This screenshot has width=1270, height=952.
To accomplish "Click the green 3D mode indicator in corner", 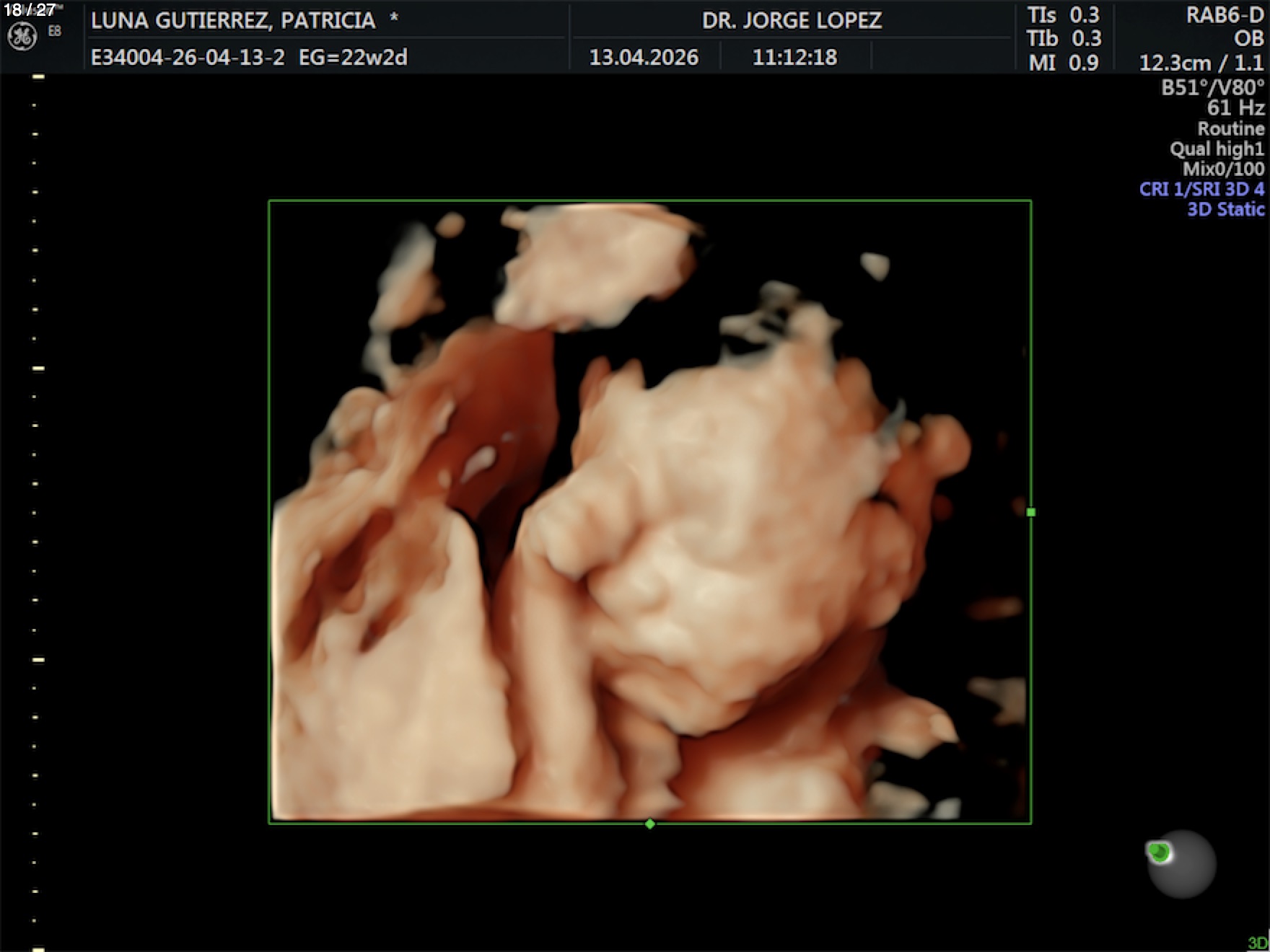I will 1258,943.
